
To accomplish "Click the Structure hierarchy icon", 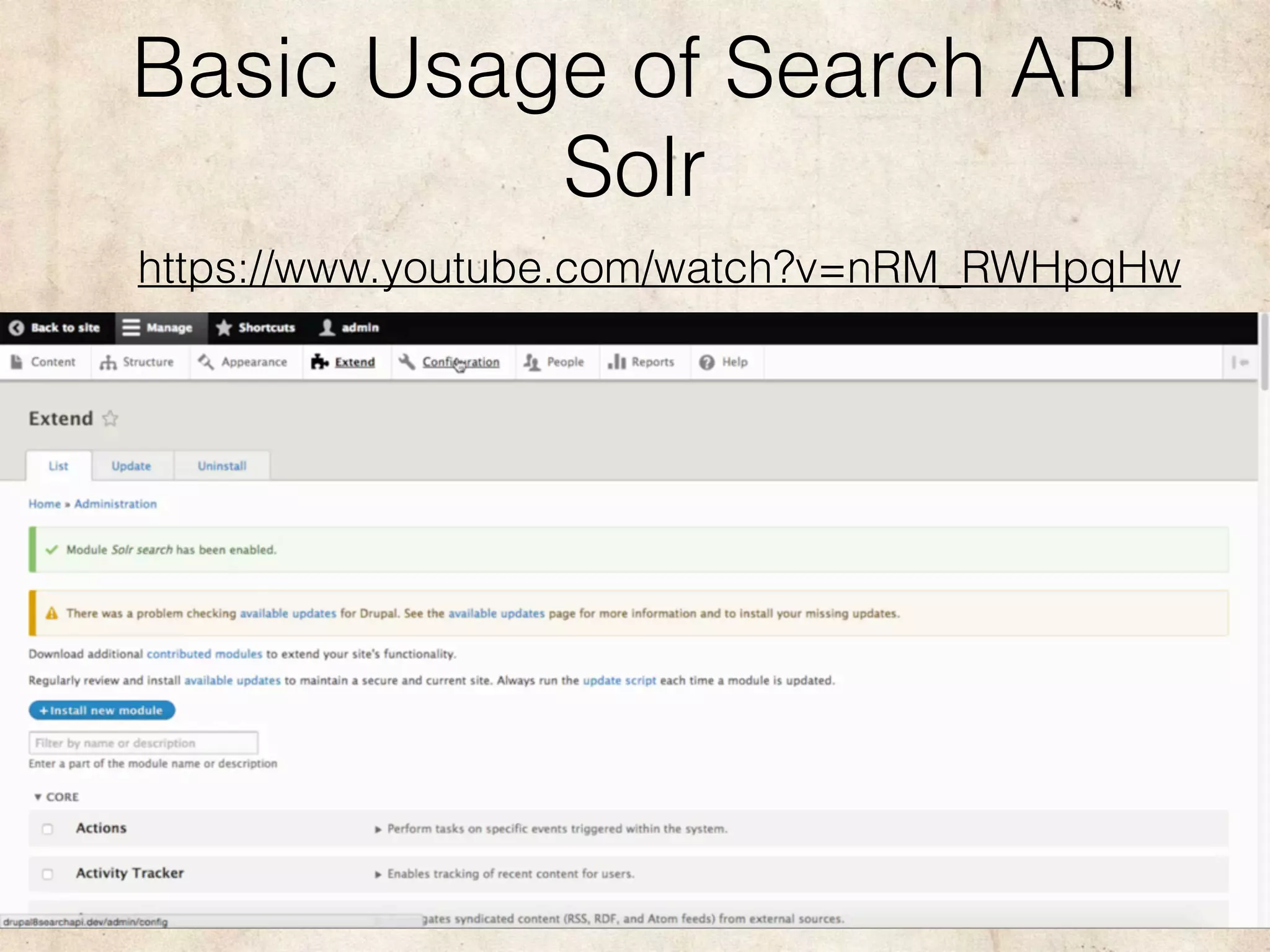I will click(x=108, y=362).
